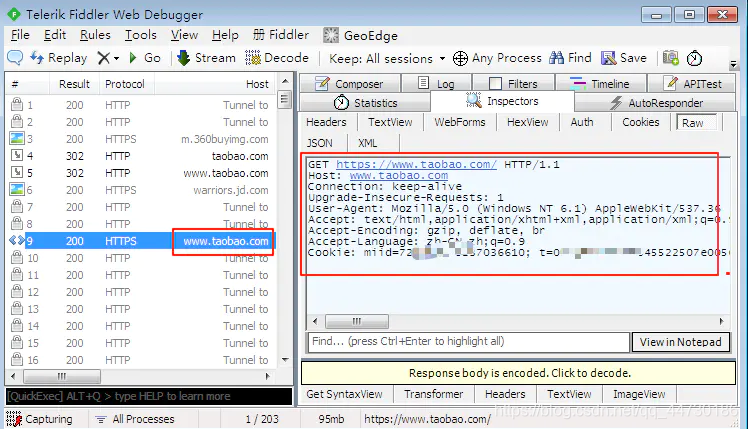Switch to the Composer tab

pos(349,84)
